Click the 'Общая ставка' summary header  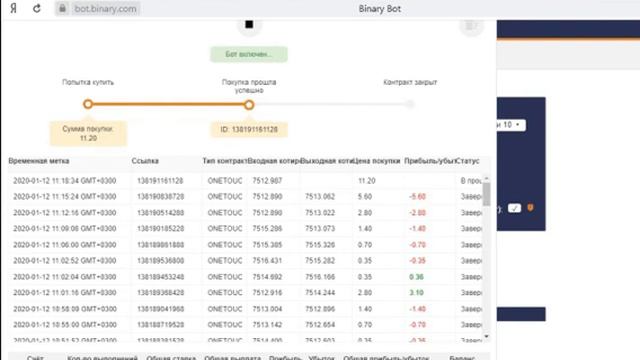click(x=171, y=358)
